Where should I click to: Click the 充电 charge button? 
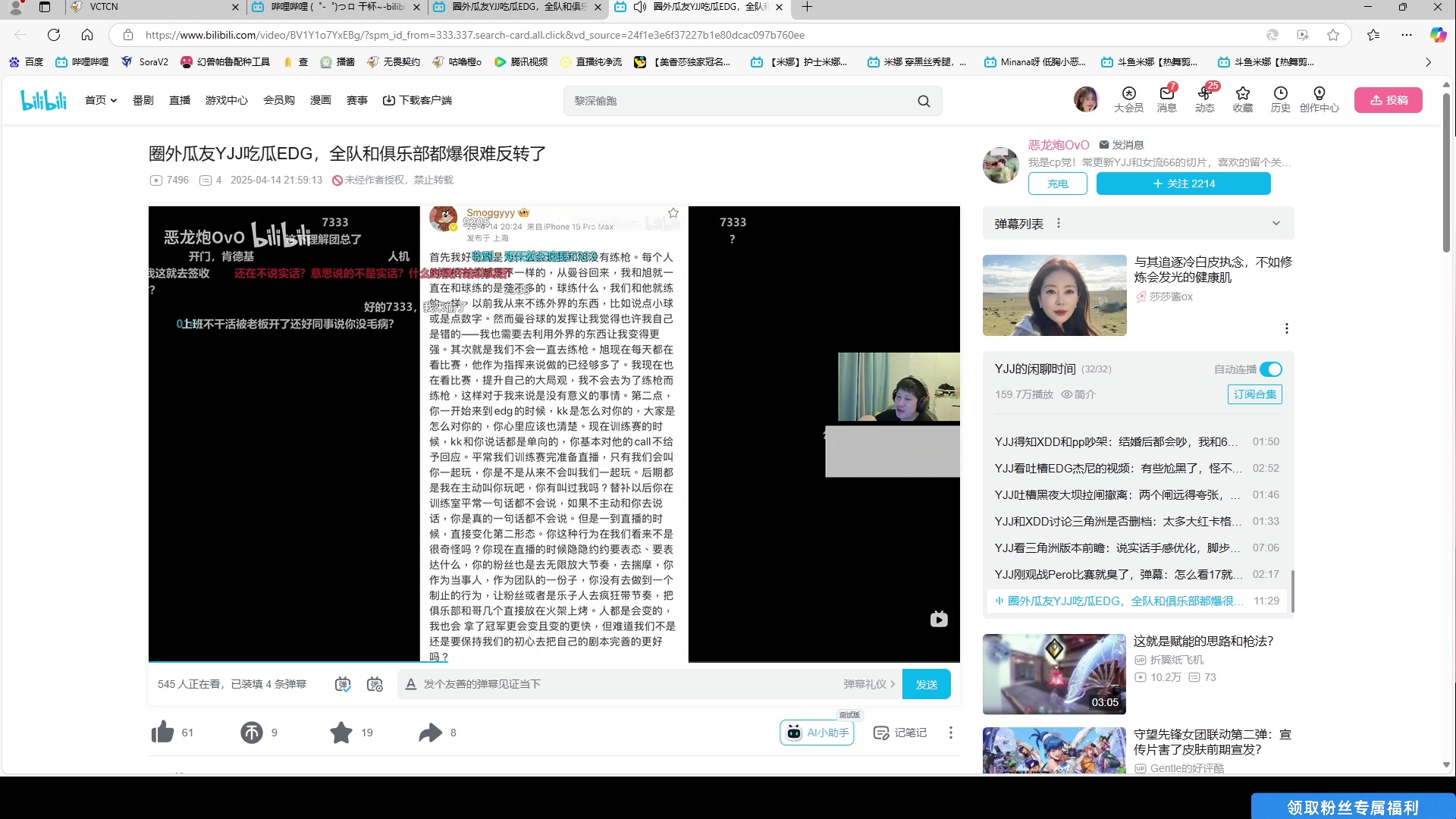click(x=1057, y=184)
